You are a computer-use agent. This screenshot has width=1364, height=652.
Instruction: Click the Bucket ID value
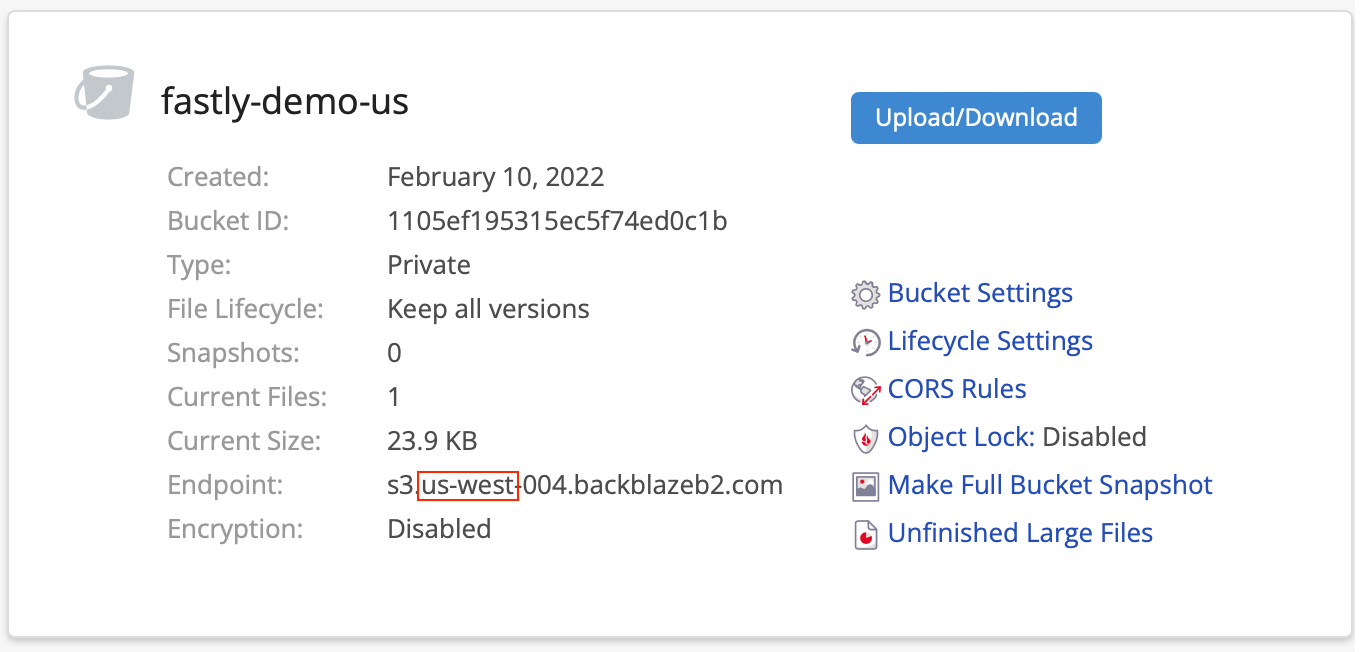[x=556, y=220]
